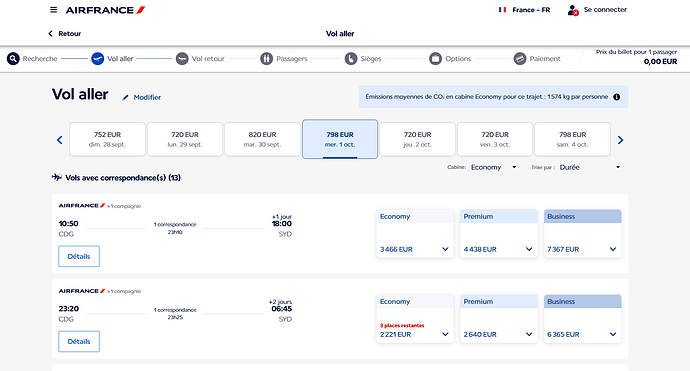Viewport: 690px width, 371px height.
Task: Show next dates with right arrow
Action: 620,140
